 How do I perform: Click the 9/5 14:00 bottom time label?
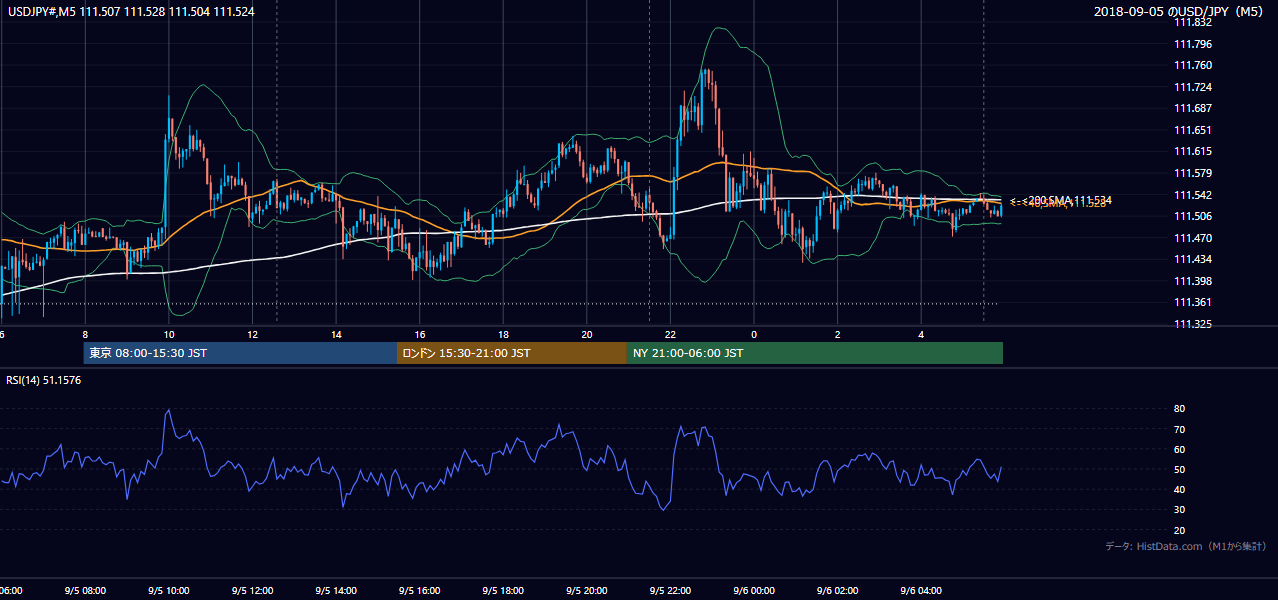pyautogui.click(x=335, y=591)
